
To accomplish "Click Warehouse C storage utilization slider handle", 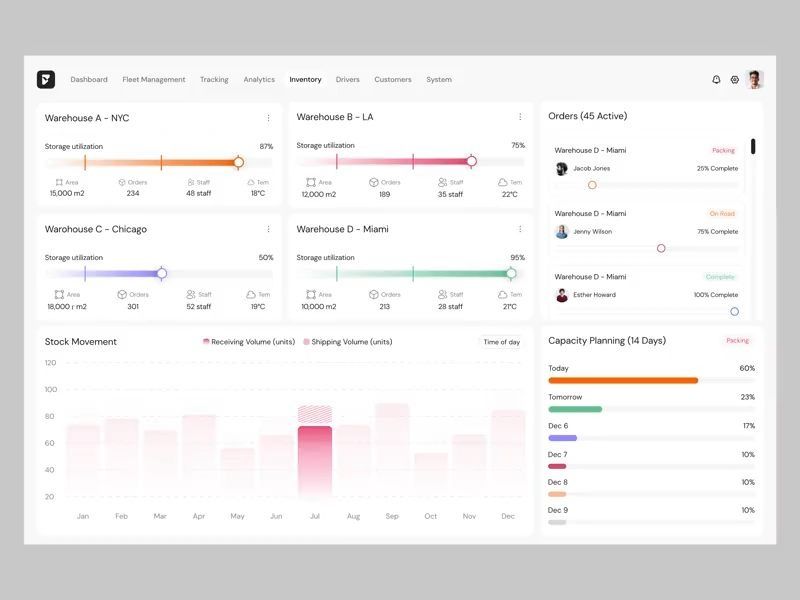I will pyautogui.click(x=162, y=273).
